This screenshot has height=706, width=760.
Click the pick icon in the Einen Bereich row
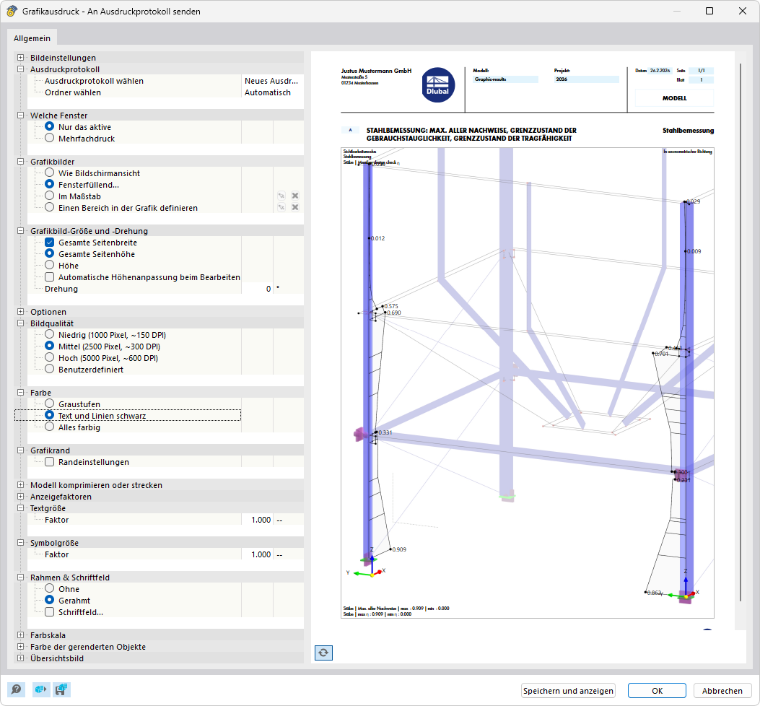[282, 207]
